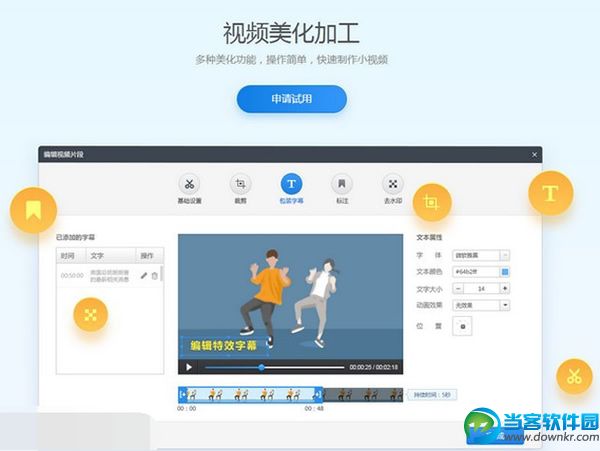Click the right trim handle on timeline

pos(318,394)
